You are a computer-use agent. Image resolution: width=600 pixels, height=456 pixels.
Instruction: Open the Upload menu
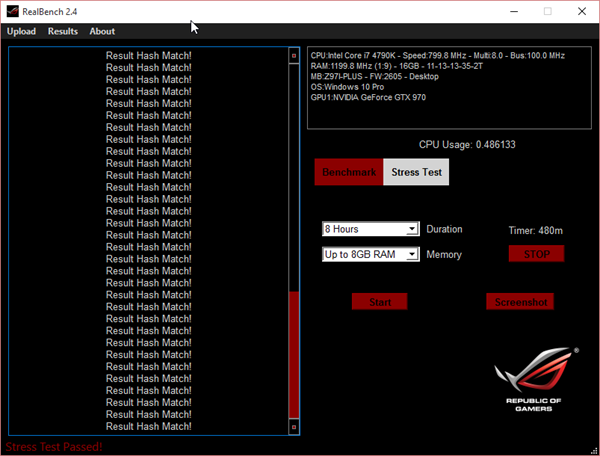coord(21,31)
